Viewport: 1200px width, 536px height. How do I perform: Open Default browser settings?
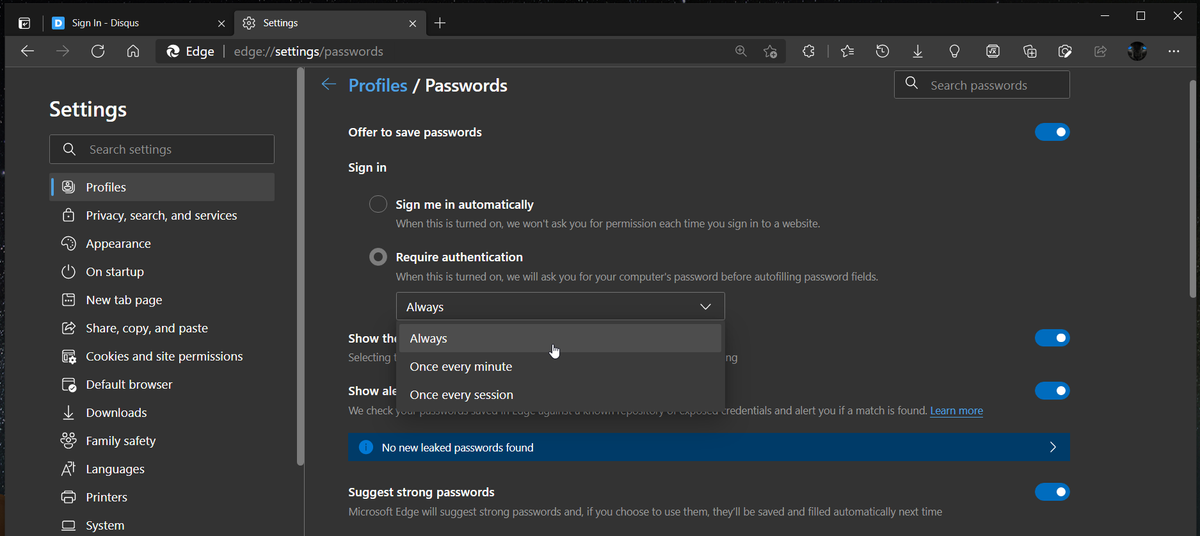coord(162,384)
